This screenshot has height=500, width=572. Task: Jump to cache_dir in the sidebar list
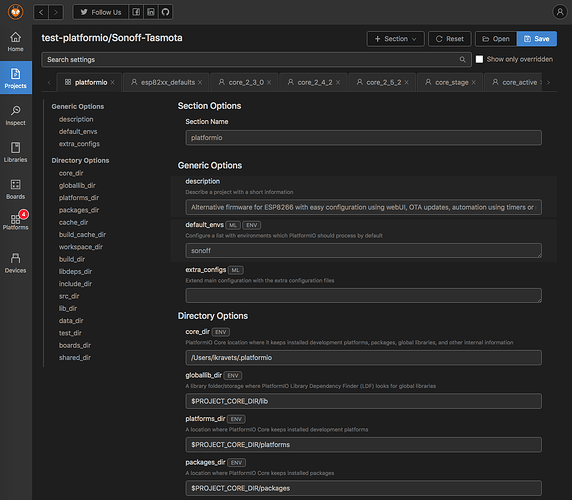click(x=73, y=222)
